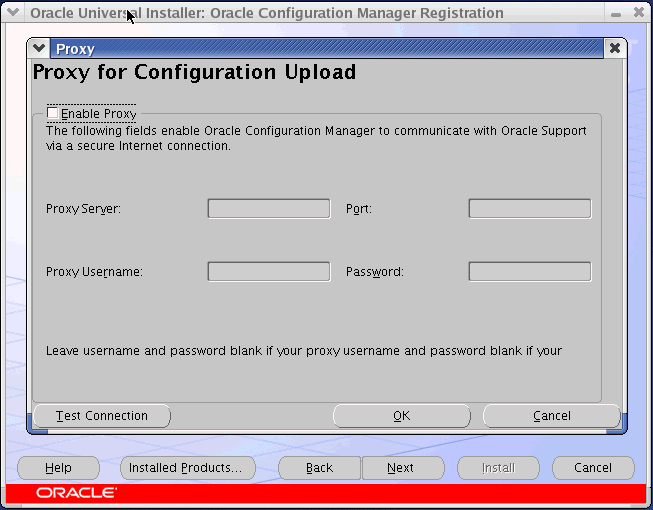Confirm proxy settings with OK
Screen dimensions: 653x510
[402, 416]
